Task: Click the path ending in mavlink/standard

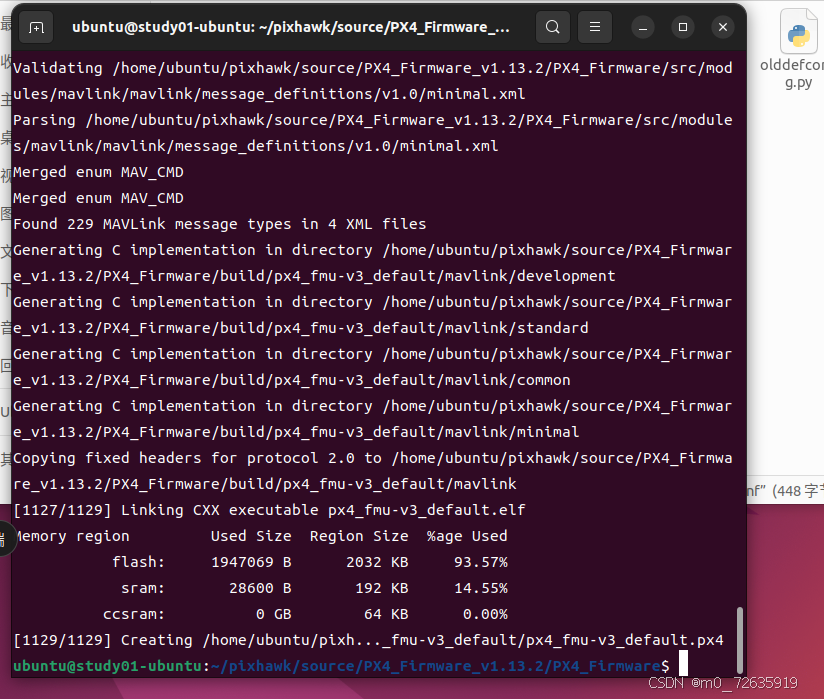Action: (x=301, y=328)
